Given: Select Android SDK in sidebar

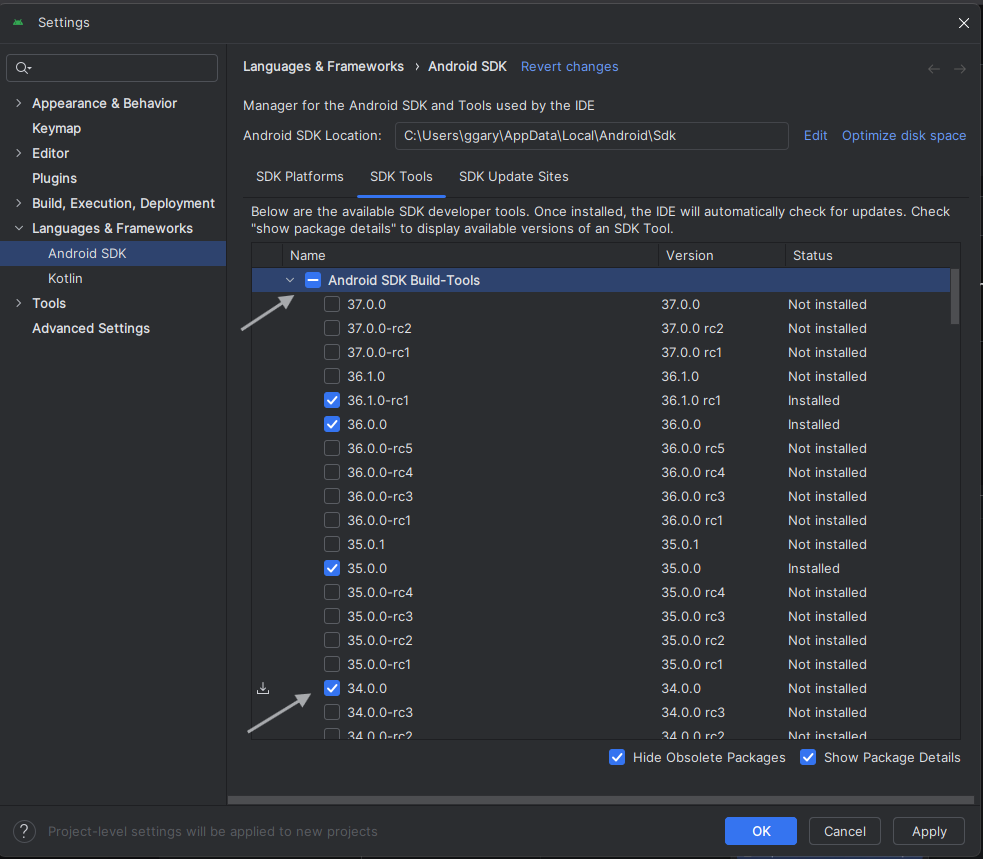Looking at the screenshot, I should (x=113, y=253).
